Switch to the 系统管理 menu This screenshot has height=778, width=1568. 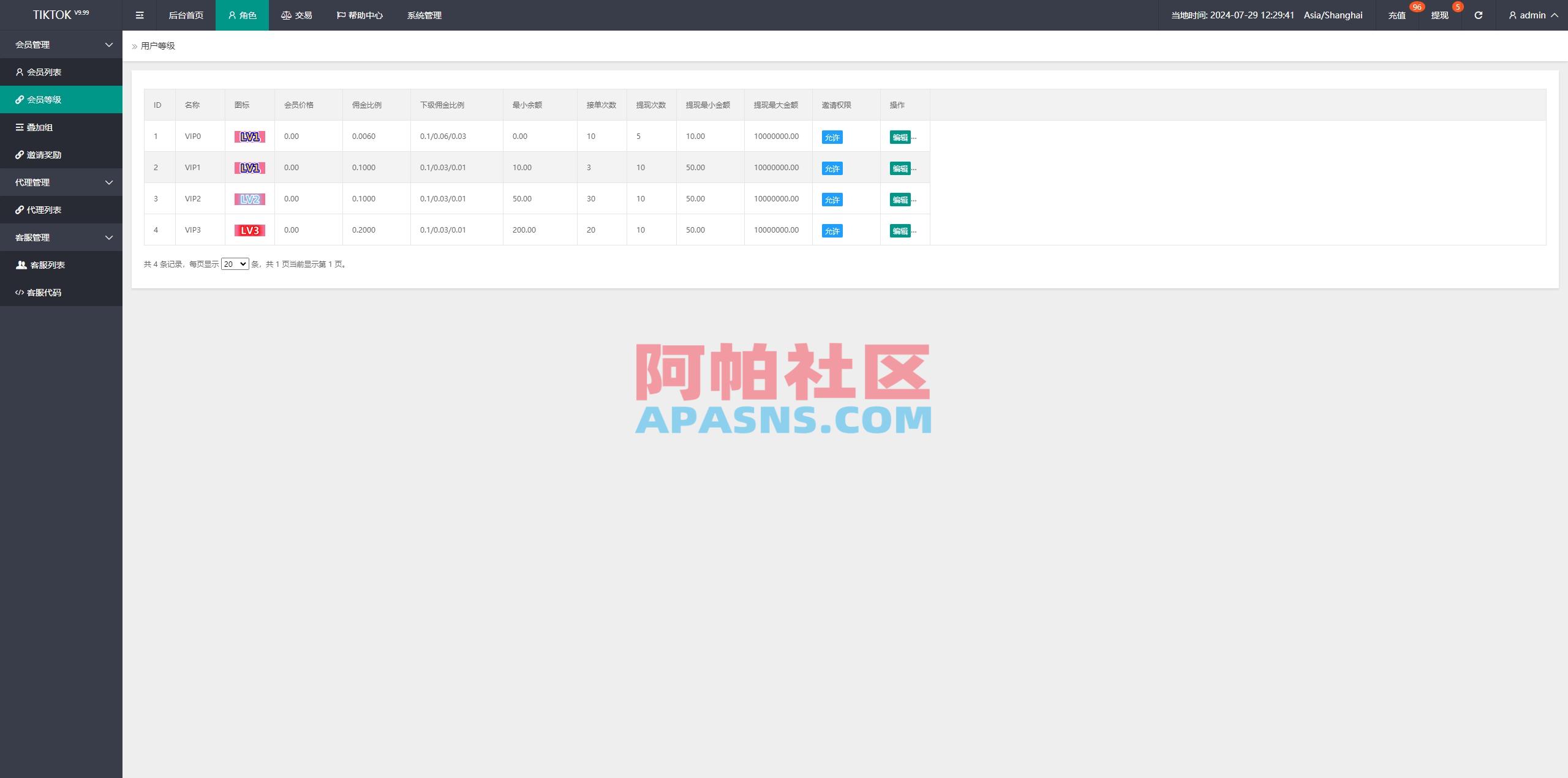[423, 15]
